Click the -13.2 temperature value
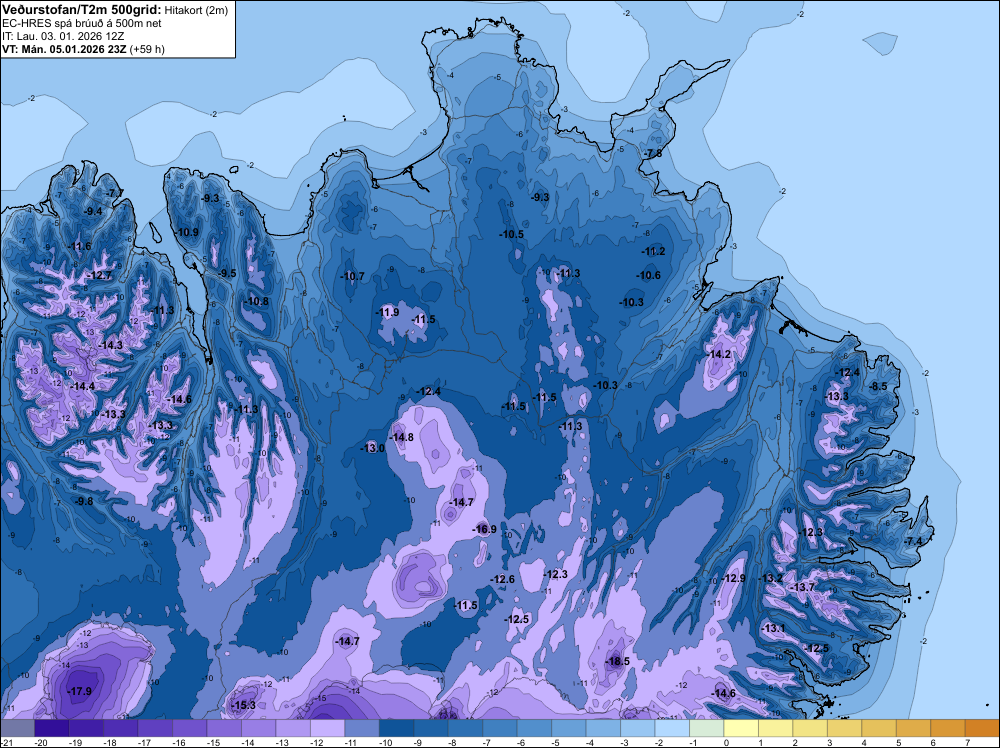 click(x=771, y=578)
